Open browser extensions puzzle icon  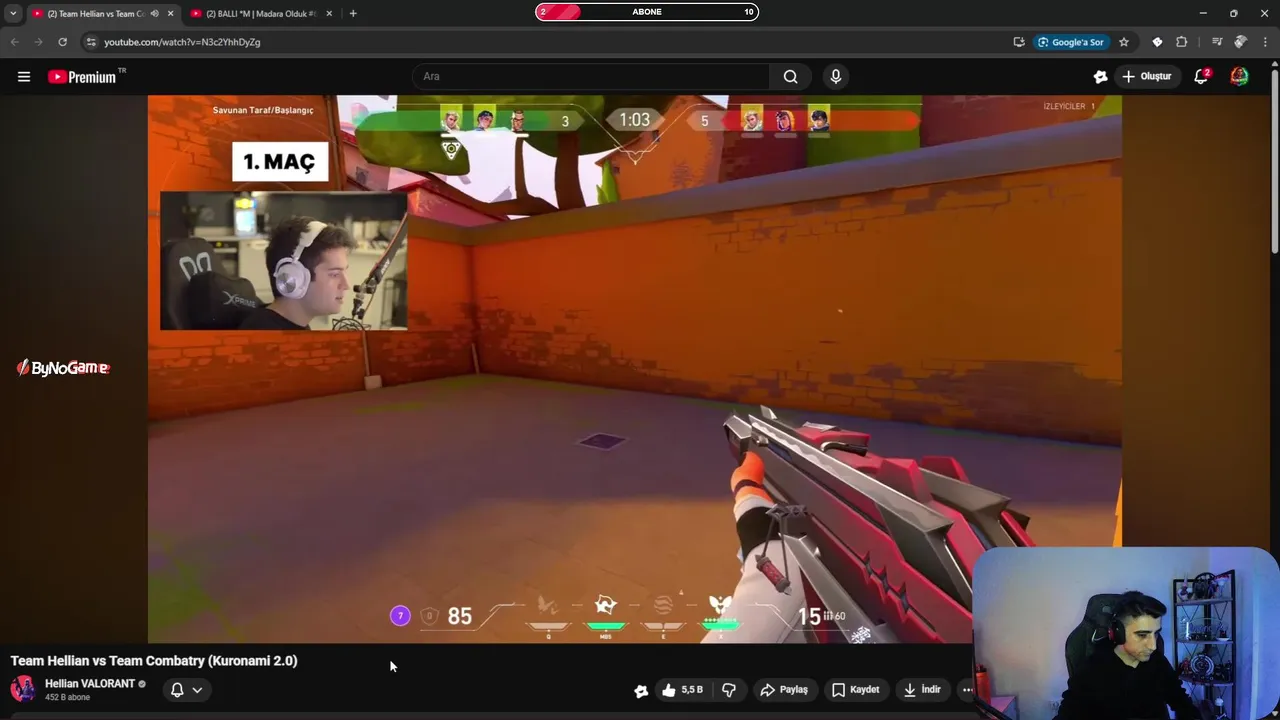tap(1182, 42)
